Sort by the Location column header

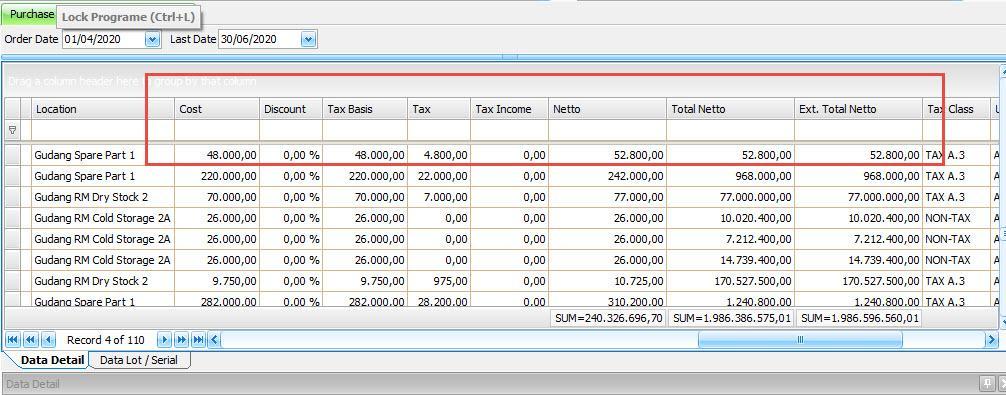(x=103, y=109)
